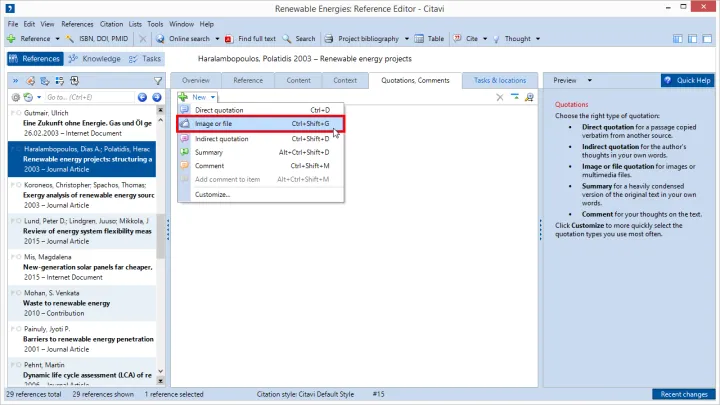Image resolution: width=720 pixels, height=405 pixels.
Task: Click the sort/grouping icon in list toolbar
Action: [60, 81]
